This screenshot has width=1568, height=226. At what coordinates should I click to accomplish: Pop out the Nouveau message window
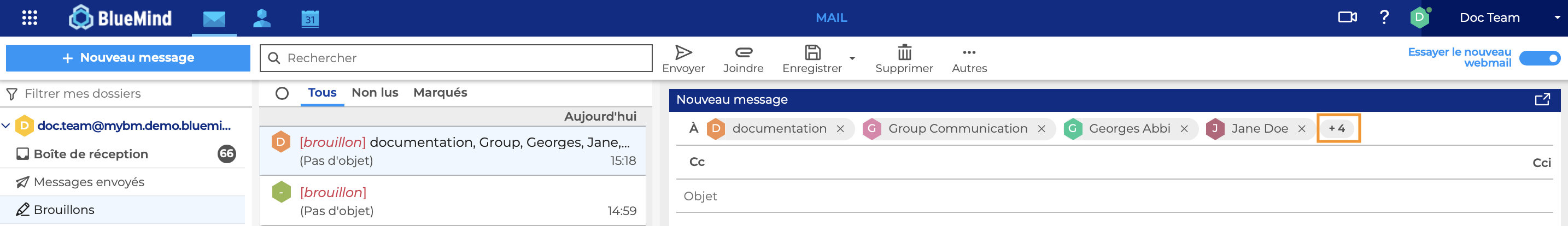(x=1542, y=100)
